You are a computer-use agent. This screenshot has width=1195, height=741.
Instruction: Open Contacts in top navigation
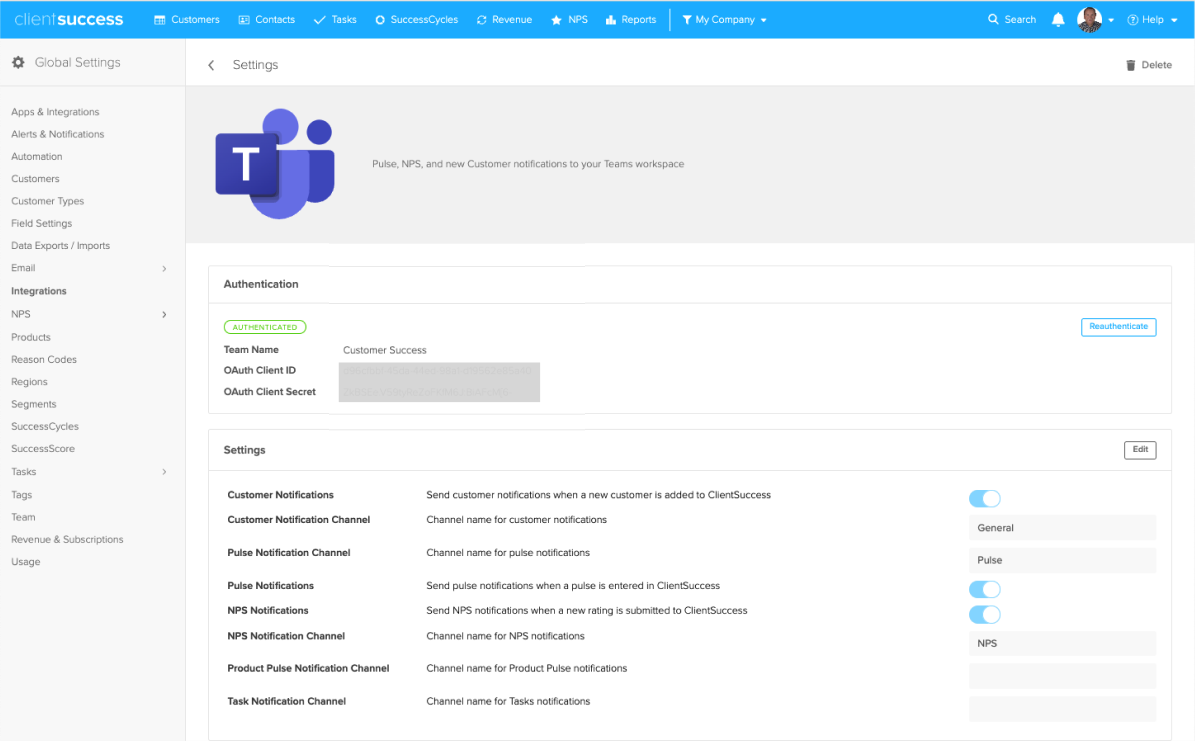click(267, 20)
